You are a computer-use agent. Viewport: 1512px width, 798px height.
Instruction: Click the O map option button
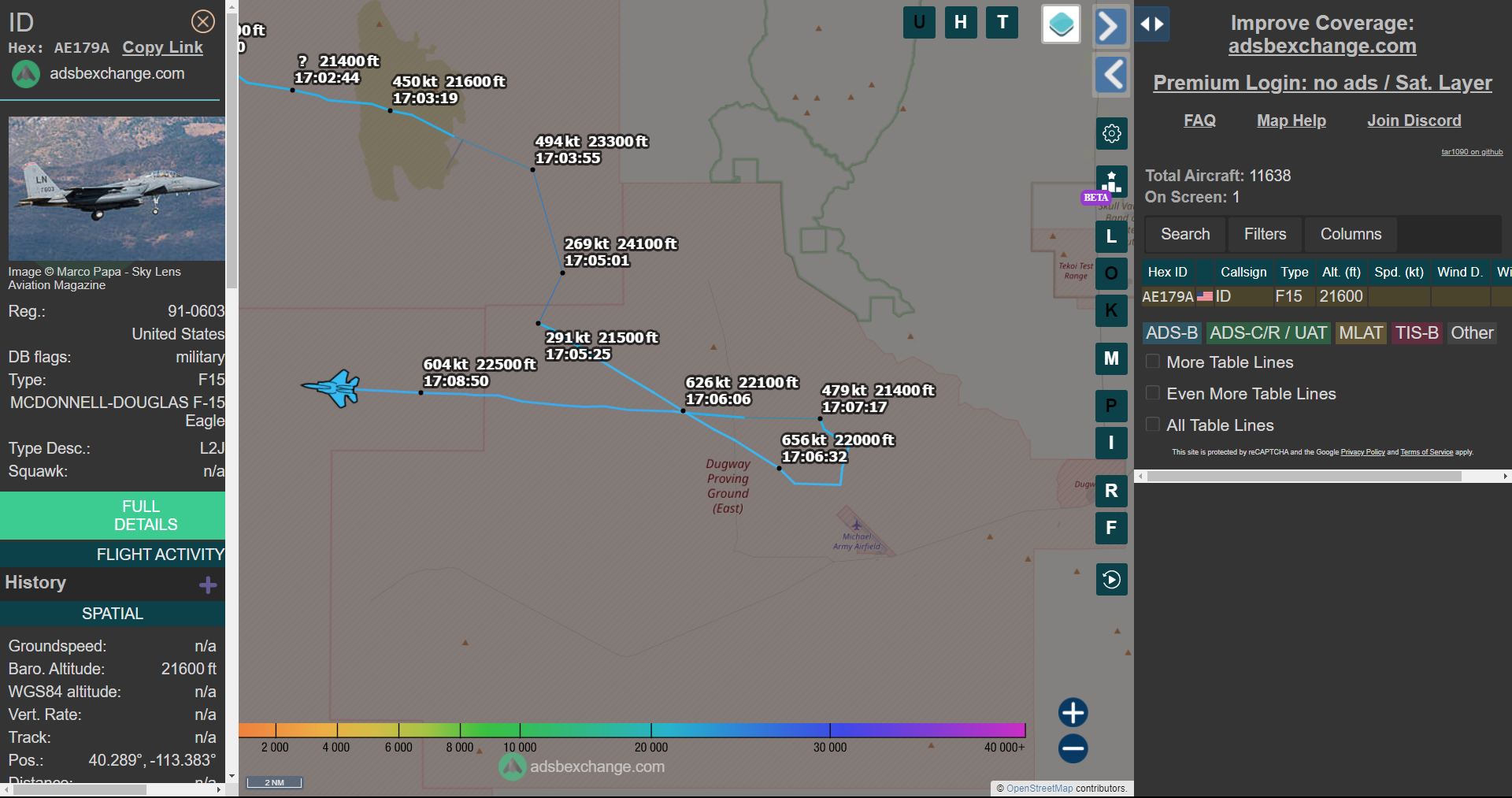[1111, 273]
